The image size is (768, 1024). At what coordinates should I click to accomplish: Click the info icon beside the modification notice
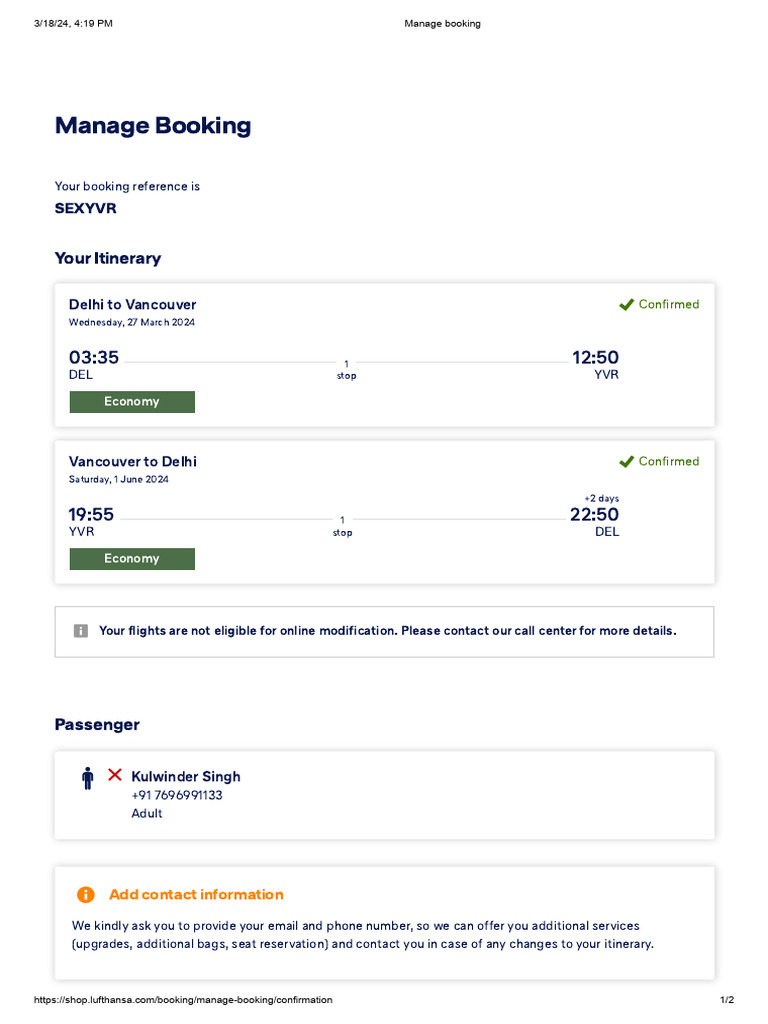click(x=81, y=631)
